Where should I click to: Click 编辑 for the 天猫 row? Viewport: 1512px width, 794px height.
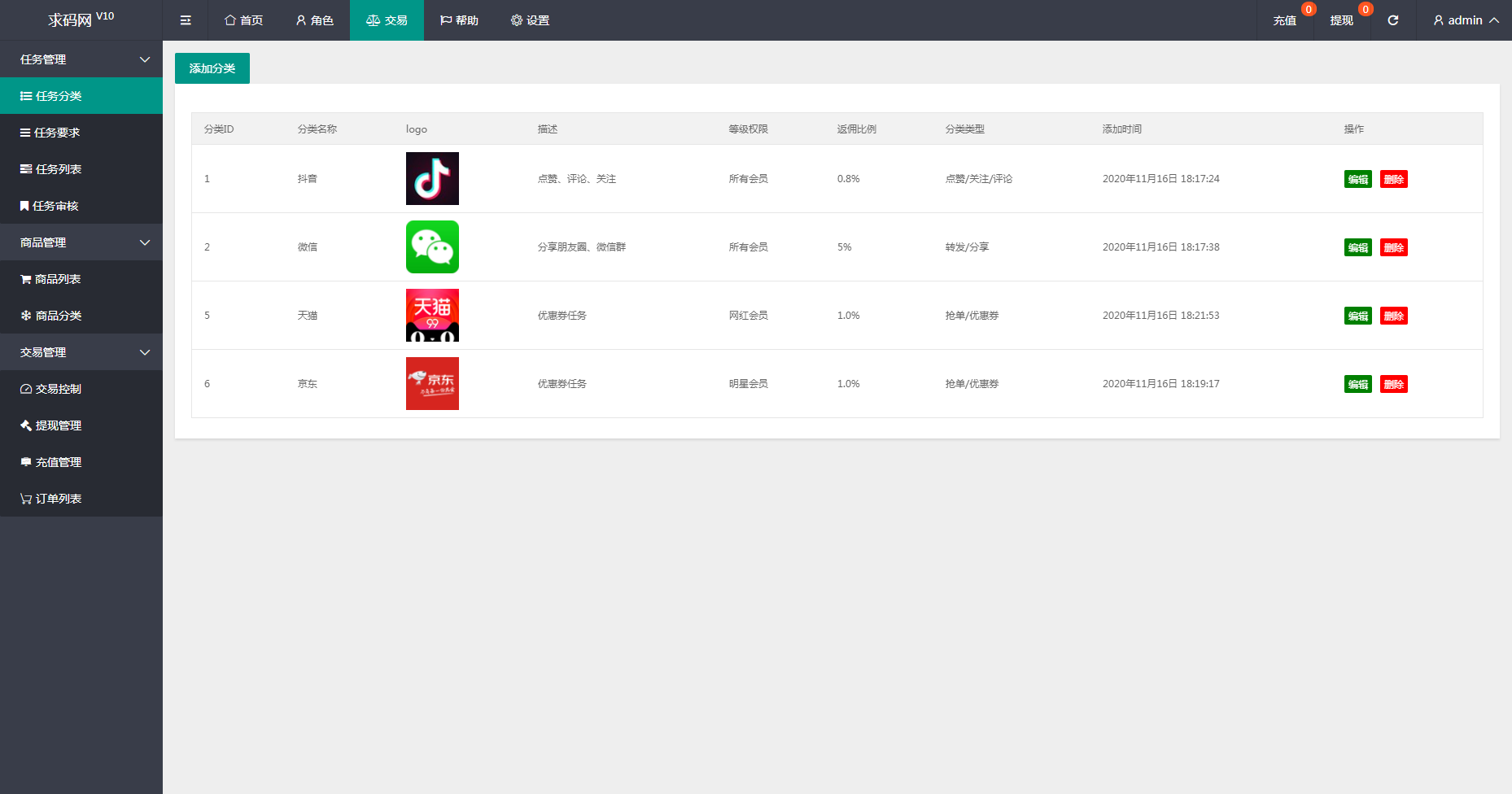pos(1358,316)
